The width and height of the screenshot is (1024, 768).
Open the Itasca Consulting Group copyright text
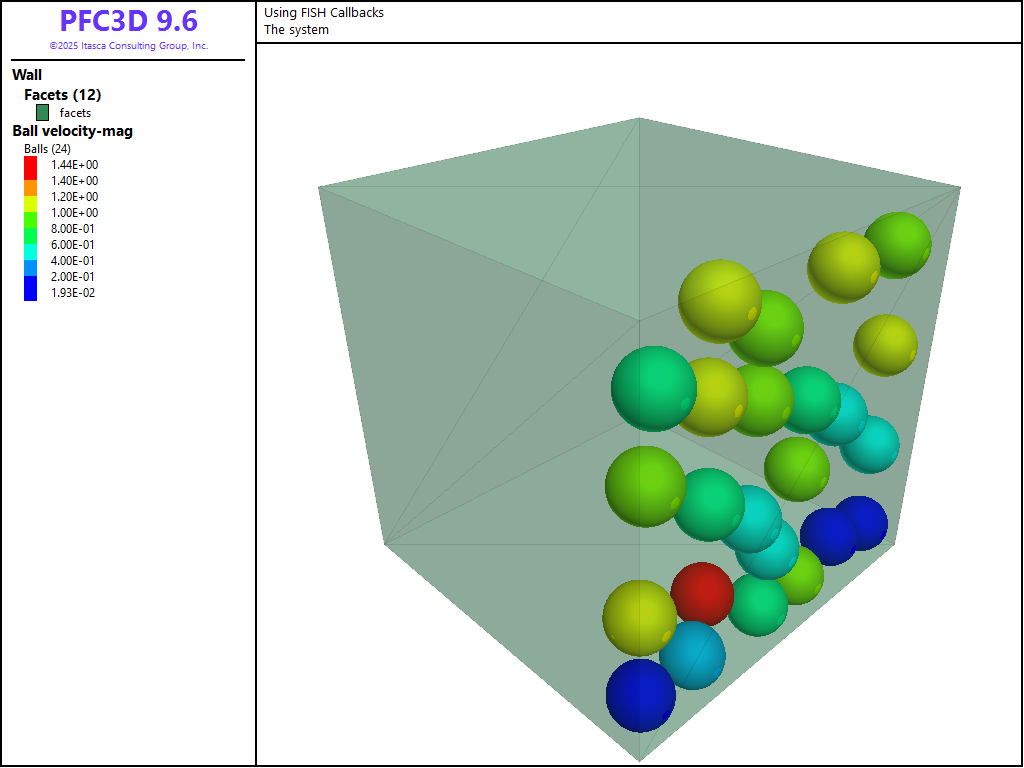tap(128, 46)
